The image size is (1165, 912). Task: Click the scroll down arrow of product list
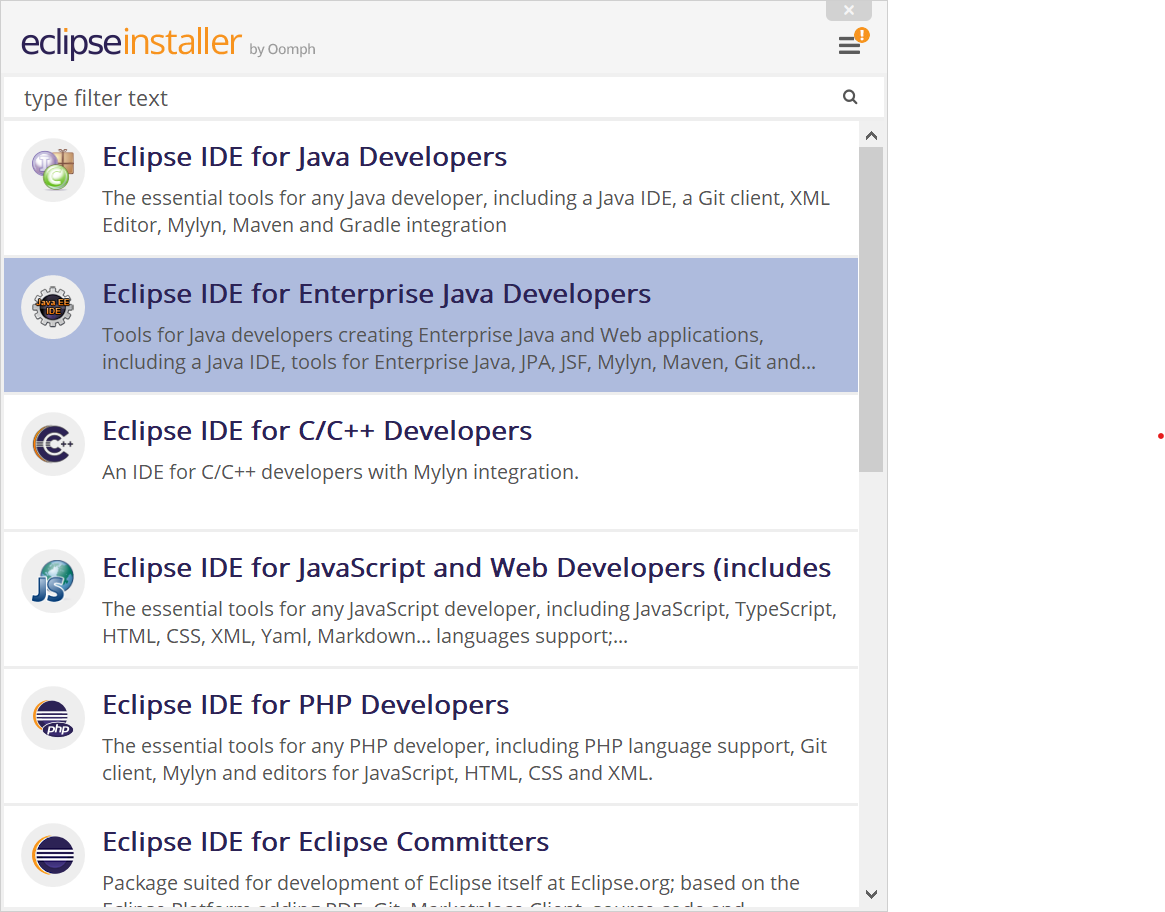tap(872, 894)
